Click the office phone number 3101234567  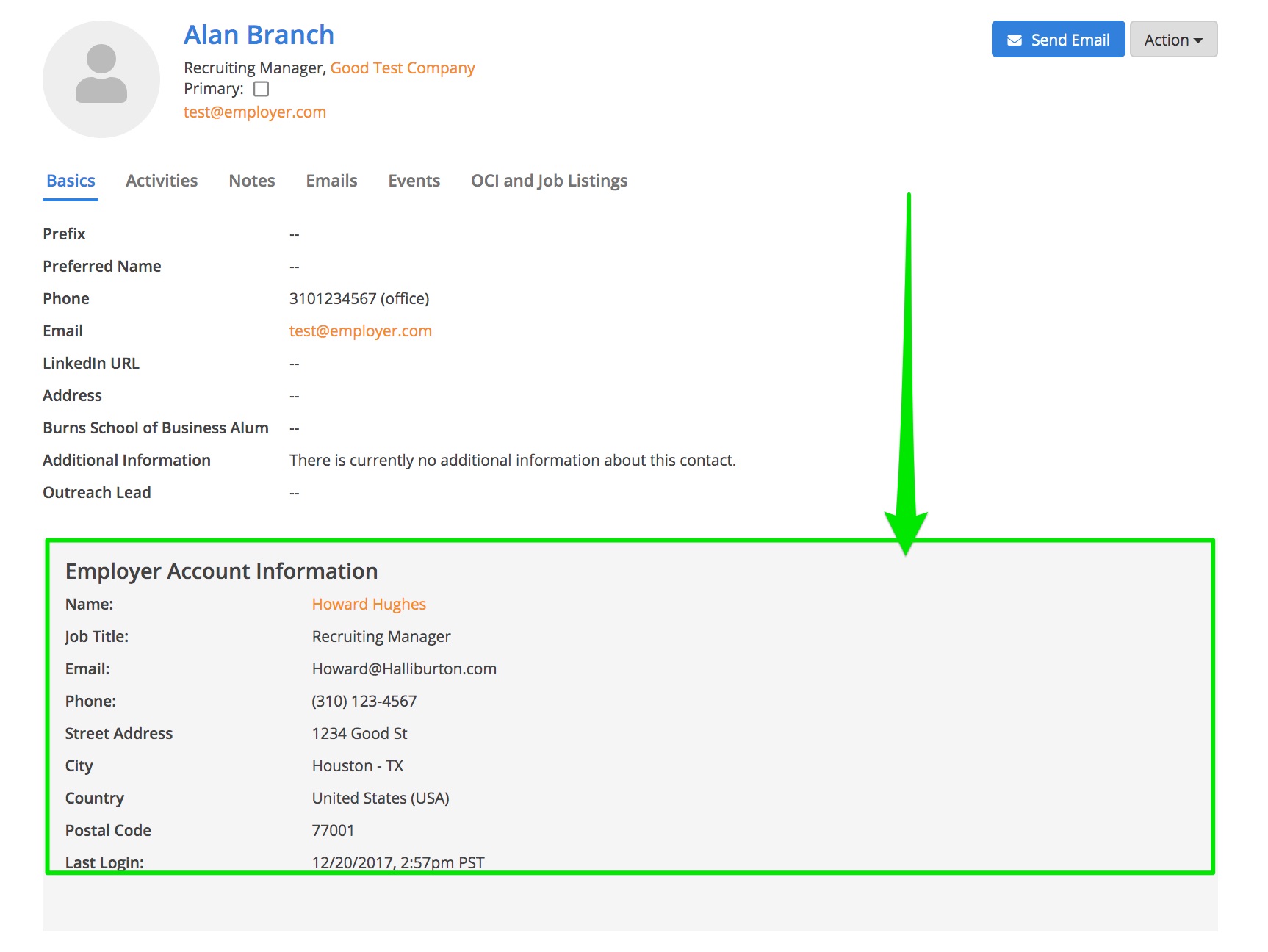[x=332, y=299]
